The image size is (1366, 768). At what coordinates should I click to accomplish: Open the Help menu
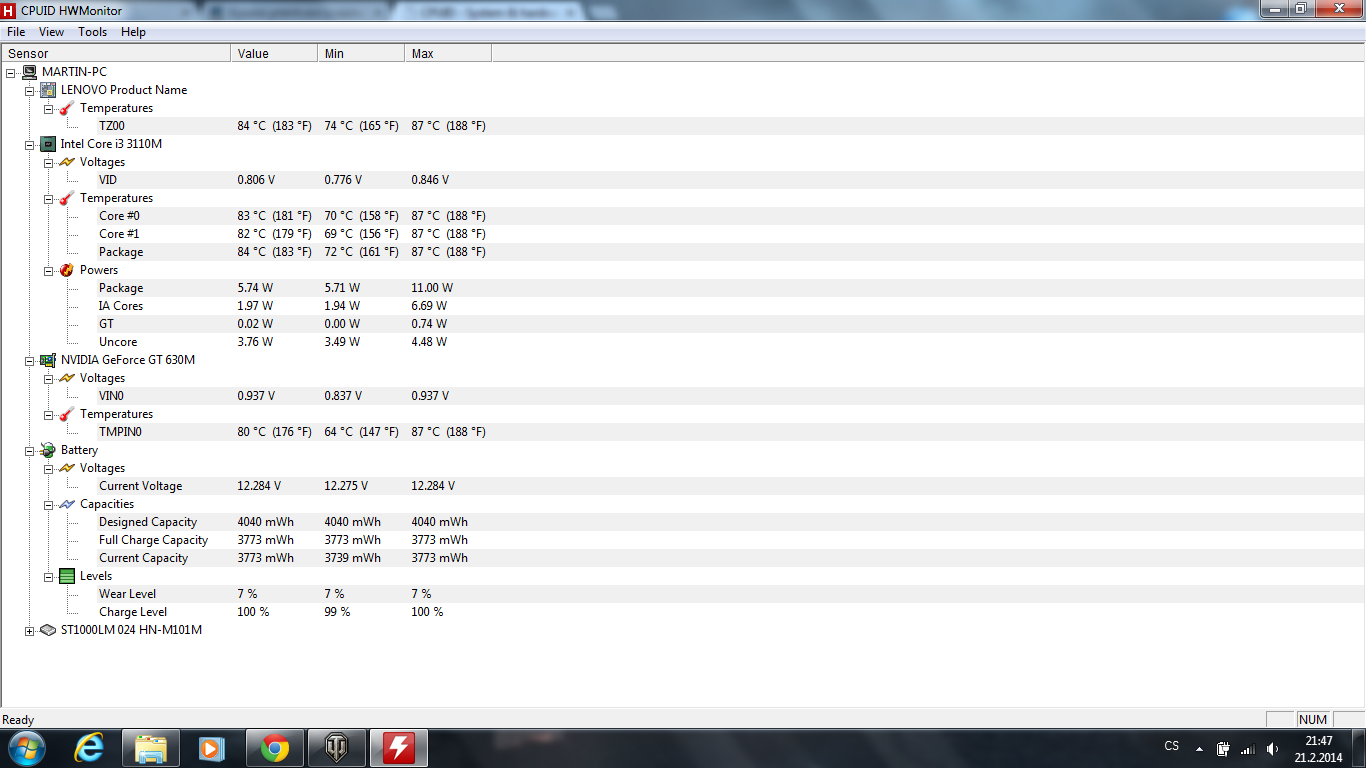coord(134,32)
